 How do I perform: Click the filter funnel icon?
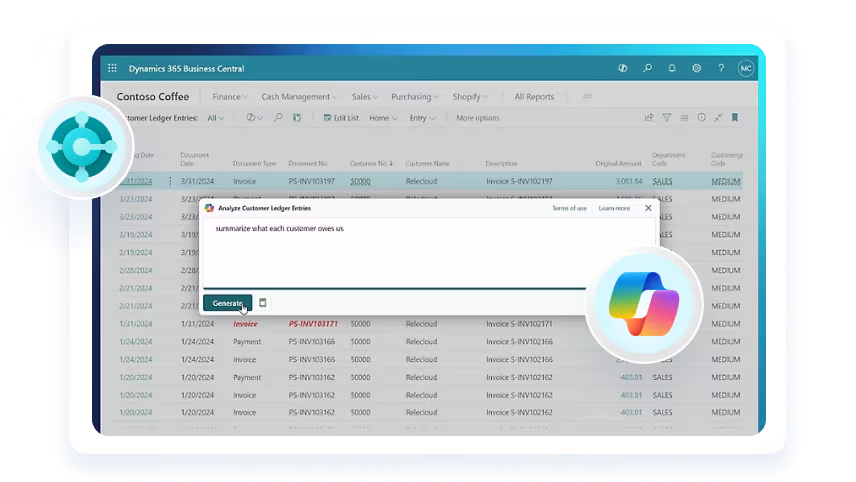pyautogui.click(x=667, y=118)
